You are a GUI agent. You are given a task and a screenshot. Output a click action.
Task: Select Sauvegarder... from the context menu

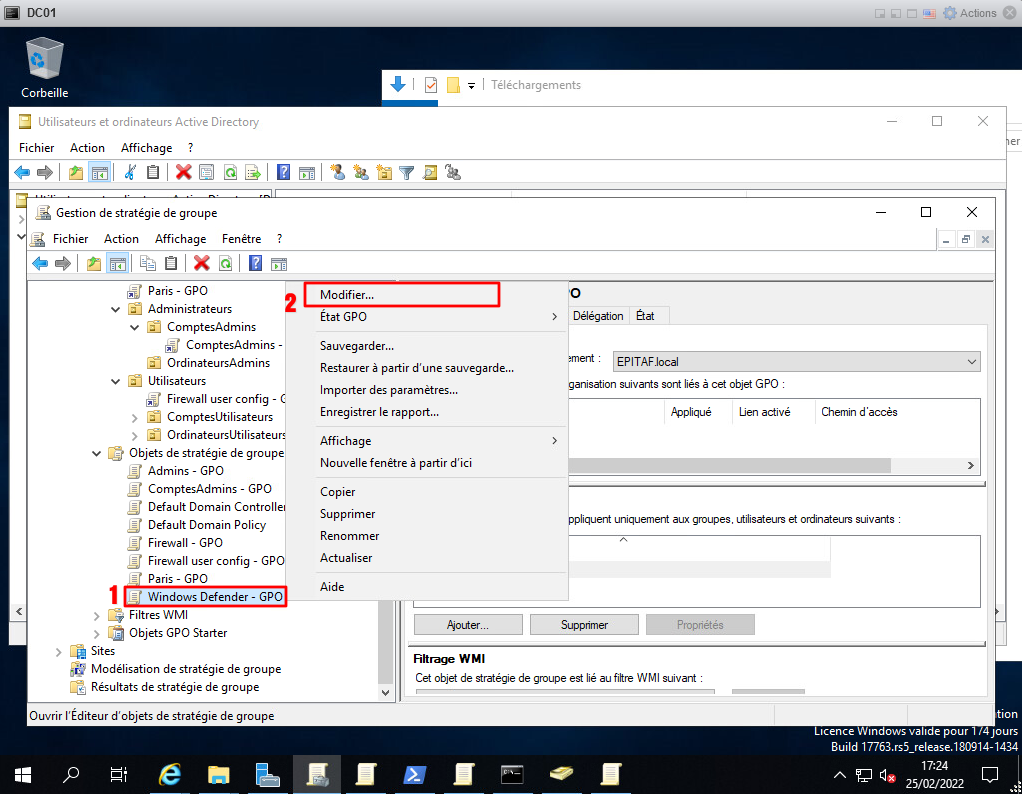coord(357,345)
